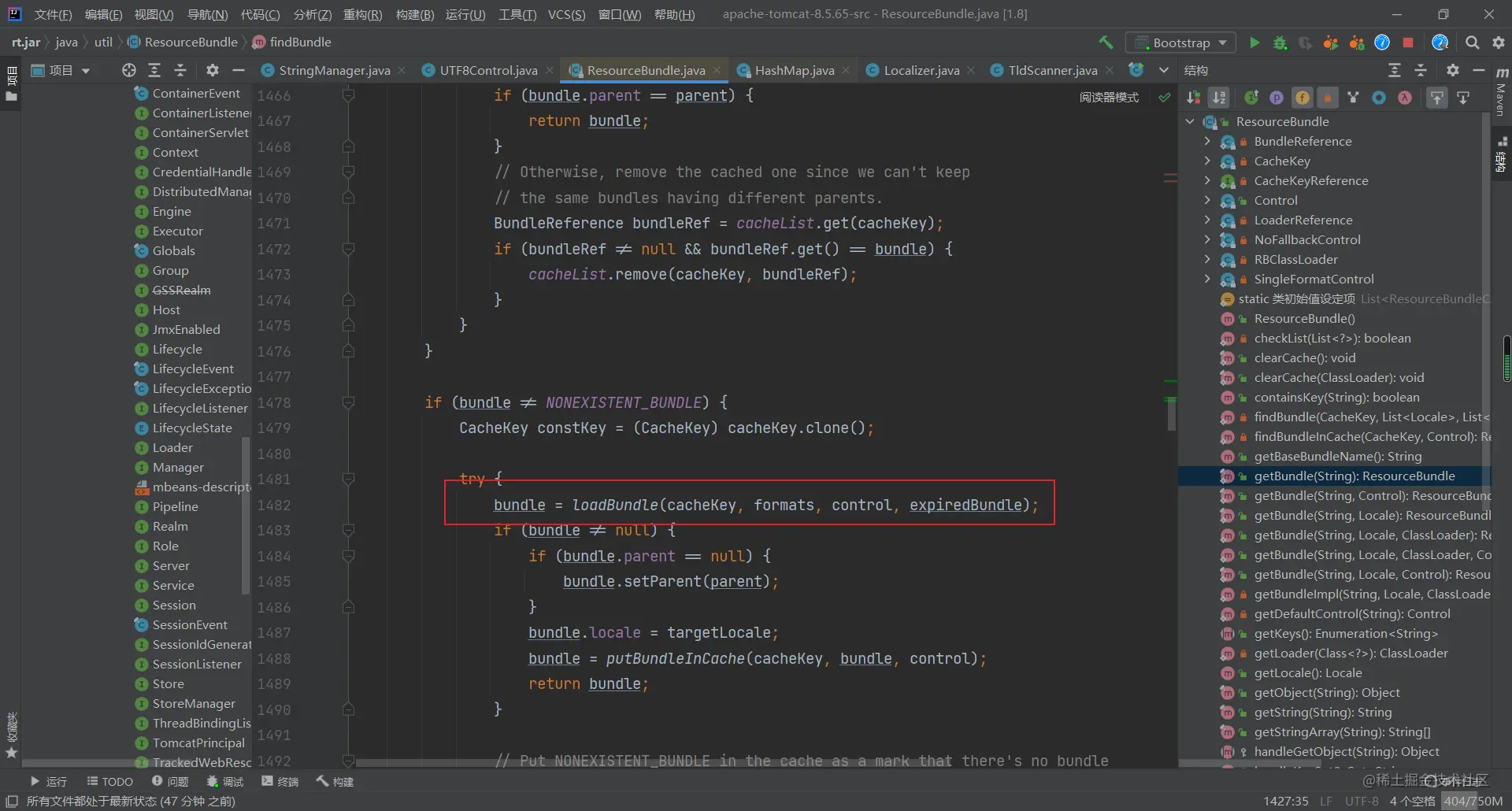Hide the Structure panel with minus icon

[x=1479, y=70]
